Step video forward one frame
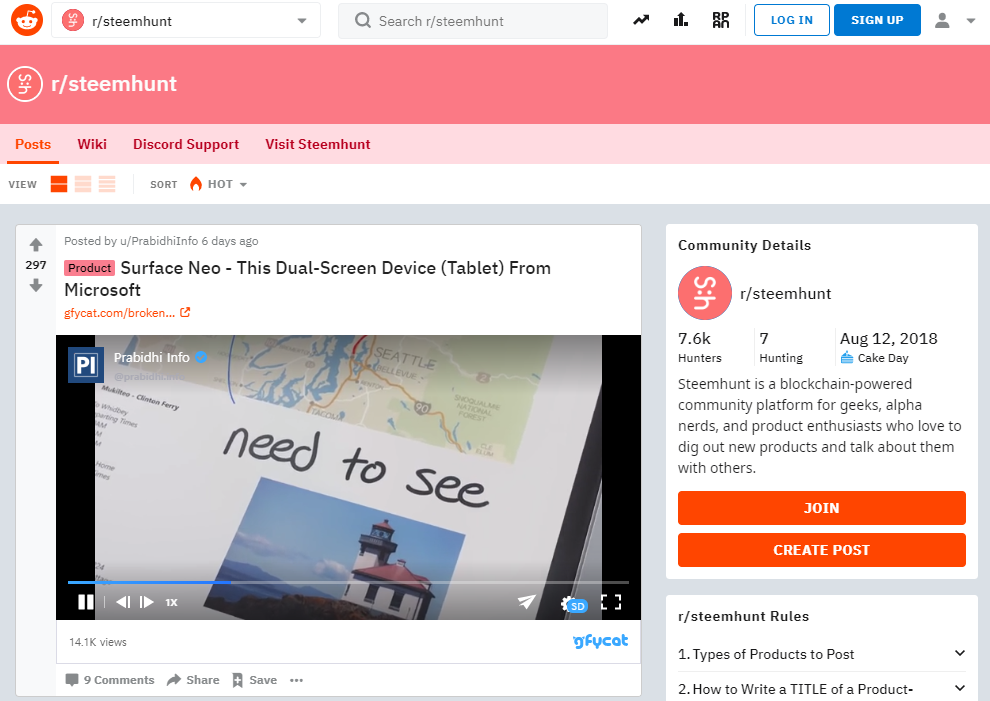This screenshot has height=701, width=990. 146,602
